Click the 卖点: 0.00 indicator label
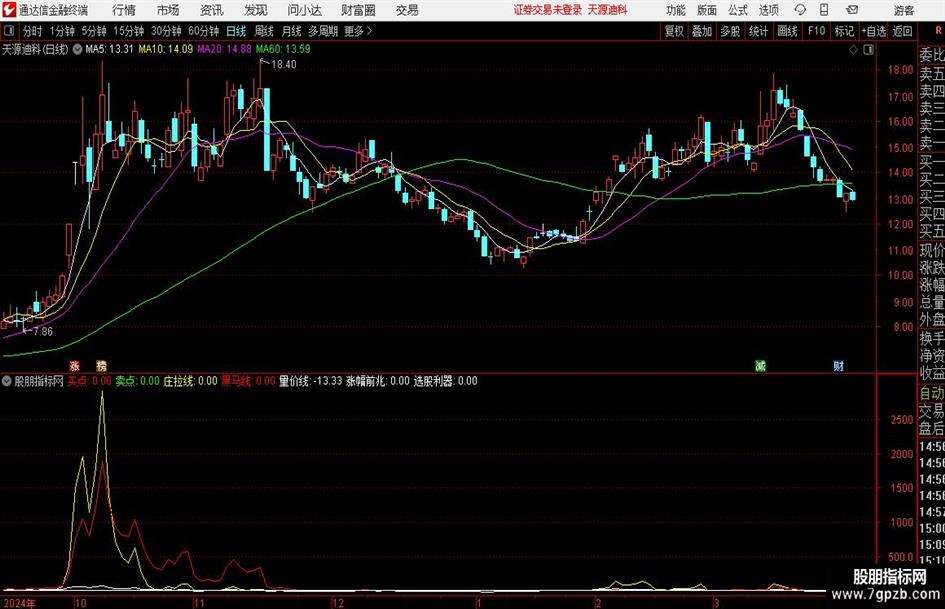 pyautogui.click(x=137, y=381)
